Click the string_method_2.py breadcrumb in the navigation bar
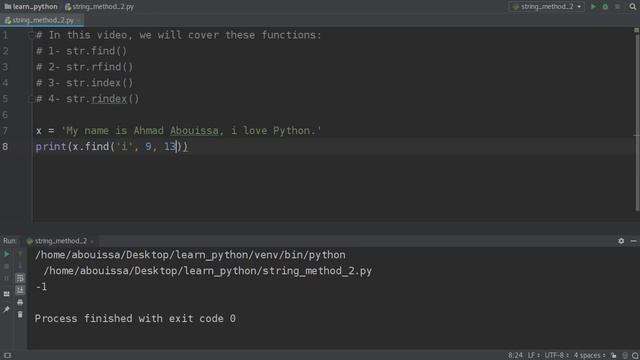Image resolution: width=640 pixels, height=360 pixels. pyautogui.click(x=99, y=7)
